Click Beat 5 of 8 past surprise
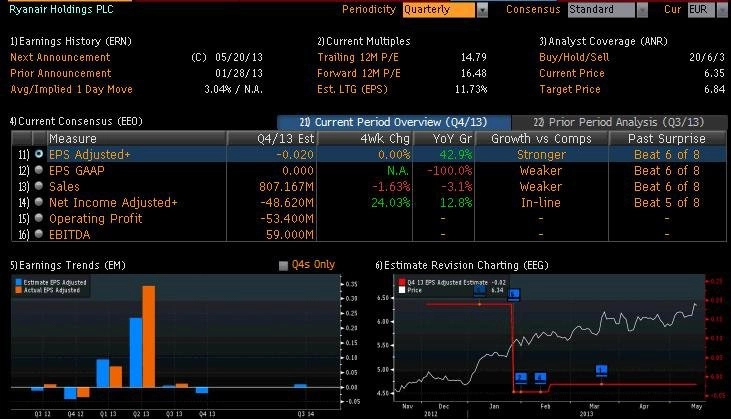 (x=667, y=203)
